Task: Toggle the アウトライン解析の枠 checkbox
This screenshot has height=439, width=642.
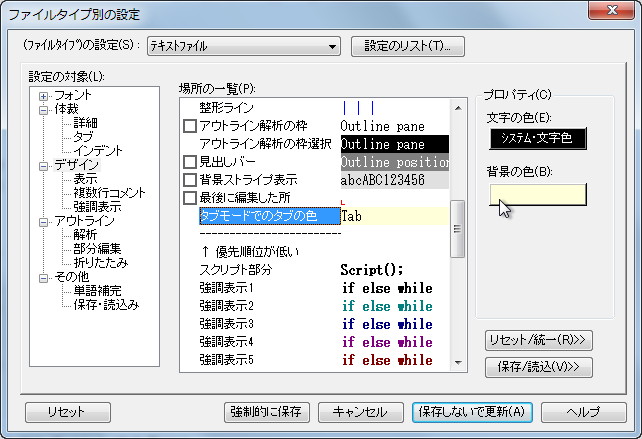Action: 190,126
